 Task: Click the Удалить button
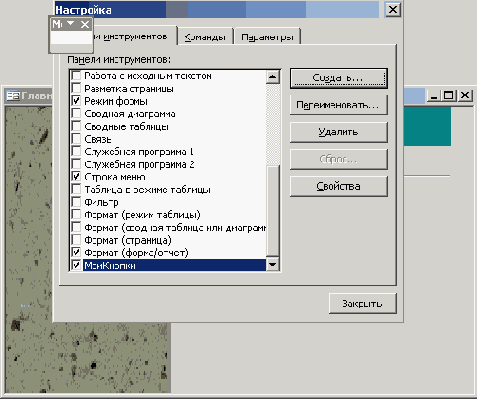point(339,132)
